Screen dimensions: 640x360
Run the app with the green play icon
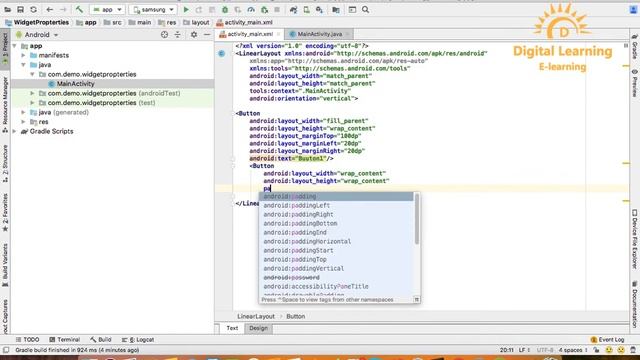point(186,9)
